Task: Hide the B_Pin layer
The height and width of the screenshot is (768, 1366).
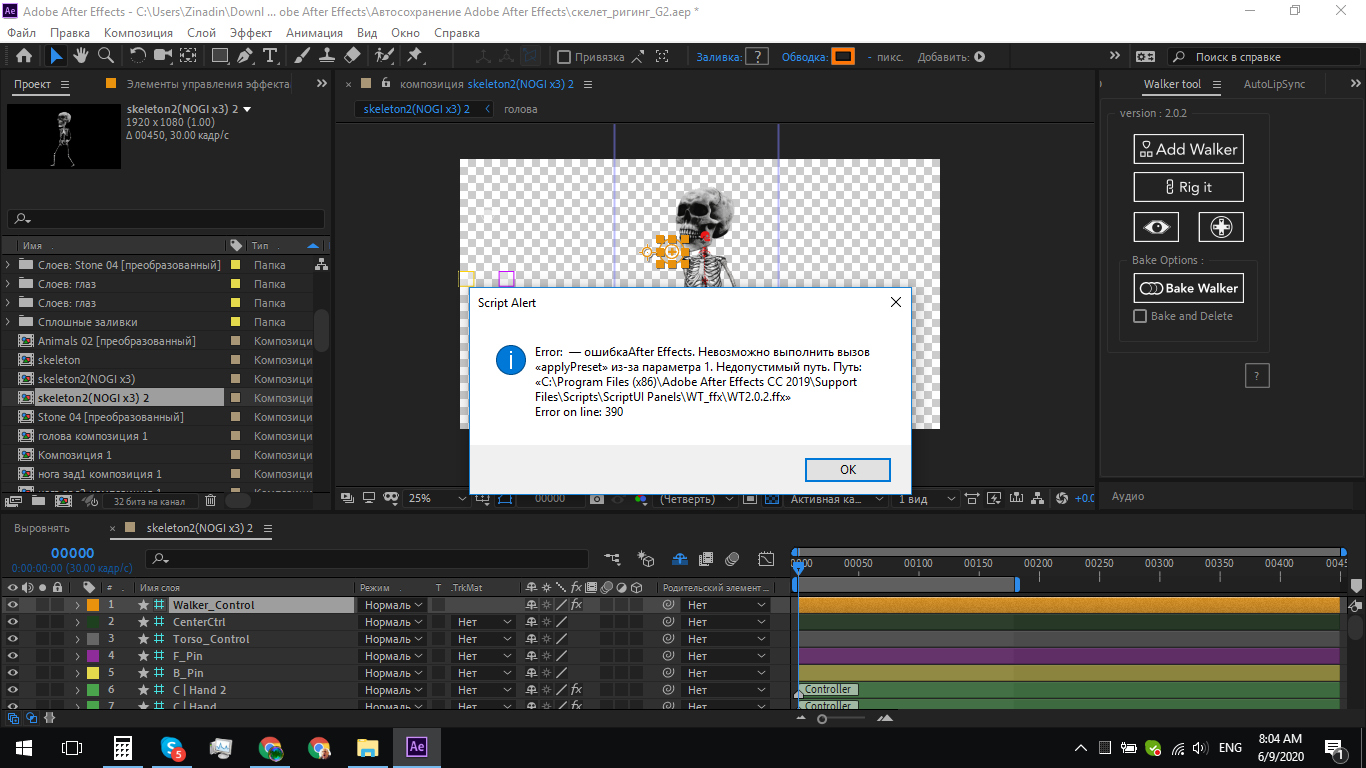Action: pyautogui.click(x=13, y=673)
